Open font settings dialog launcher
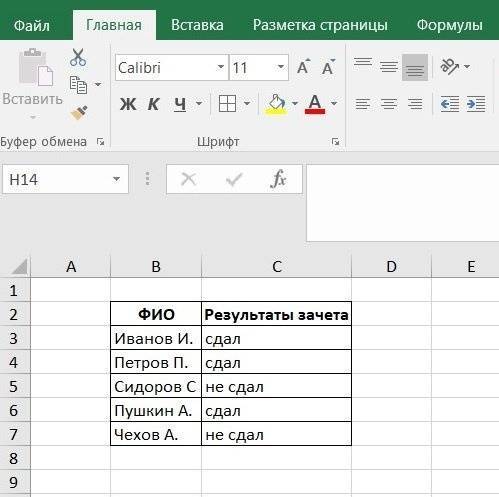499x497 pixels. tap(335, 142)
